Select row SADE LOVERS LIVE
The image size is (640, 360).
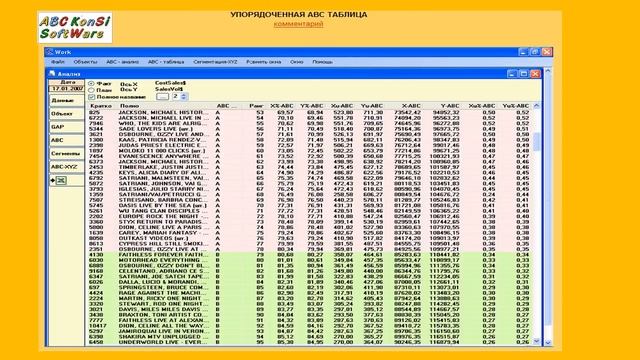[x=308, y=129]
